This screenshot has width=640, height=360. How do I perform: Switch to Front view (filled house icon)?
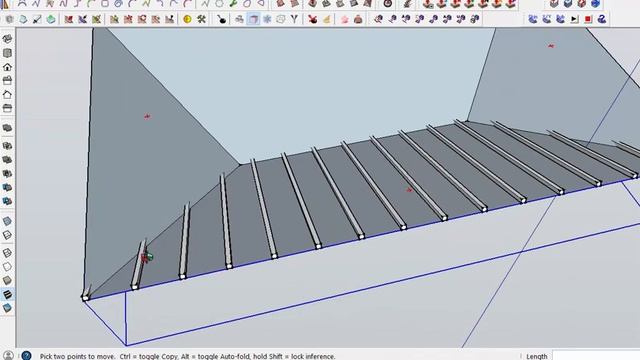tap(7, 67)
